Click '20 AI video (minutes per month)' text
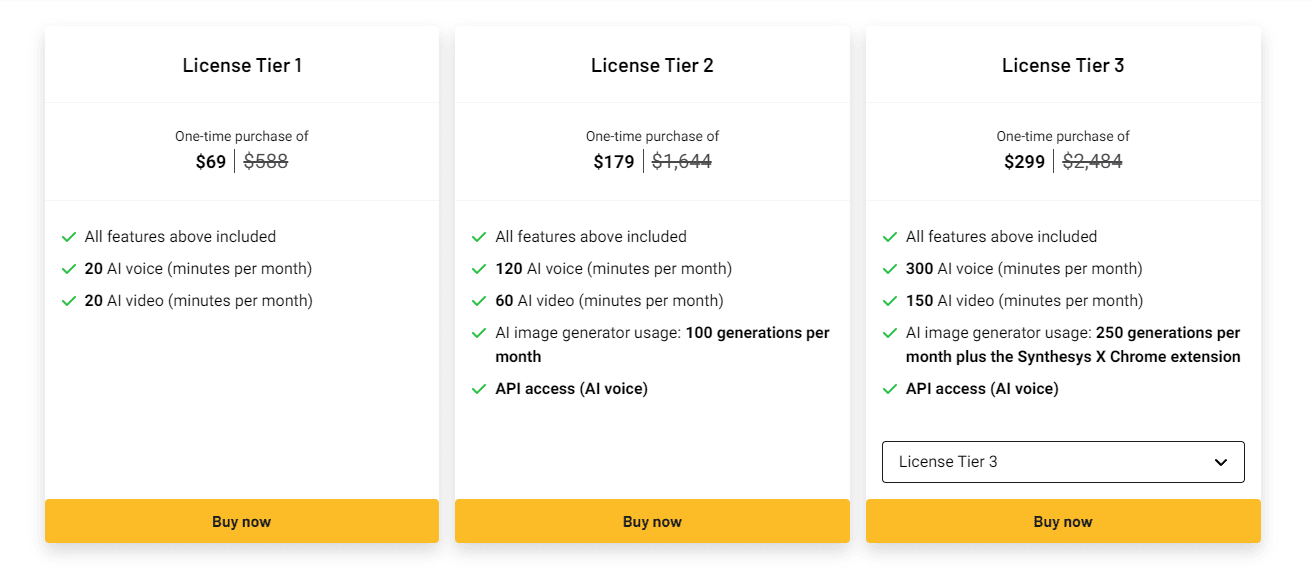Viewport: 1314px width, 575px height. click(x=199, y=301)
